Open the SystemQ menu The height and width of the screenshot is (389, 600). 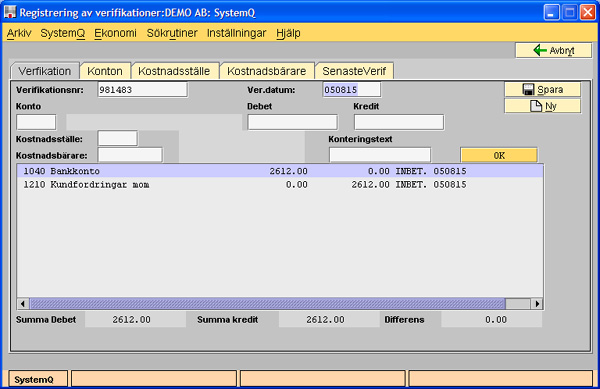(x=63, y=33)
